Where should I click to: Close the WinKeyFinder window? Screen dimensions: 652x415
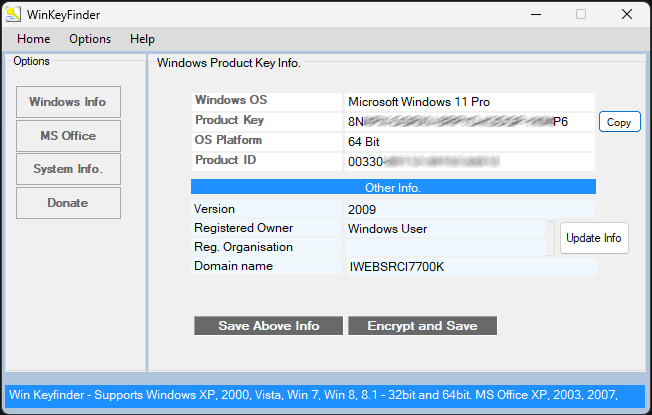627,15
